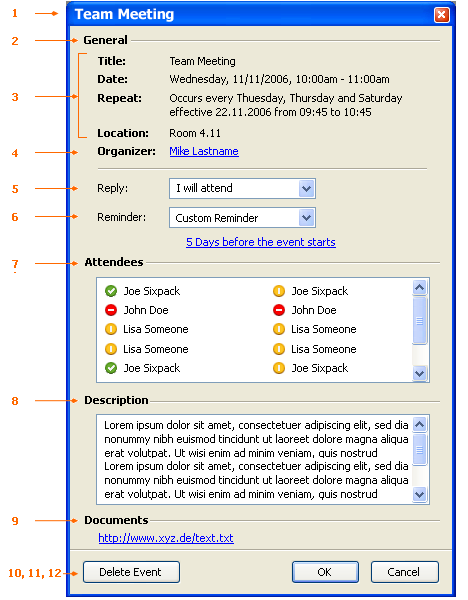This screenshot has height=600, width=468.
Task: Expand the Reminder dropdown showing Custom Reminder
Action: point(242,218)
